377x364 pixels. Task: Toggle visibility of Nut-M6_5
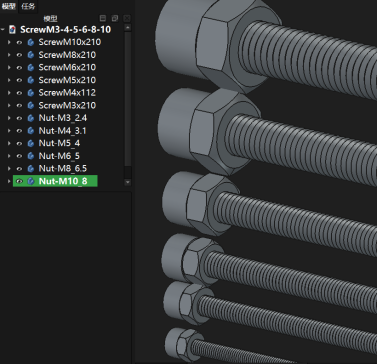[19, 156]
